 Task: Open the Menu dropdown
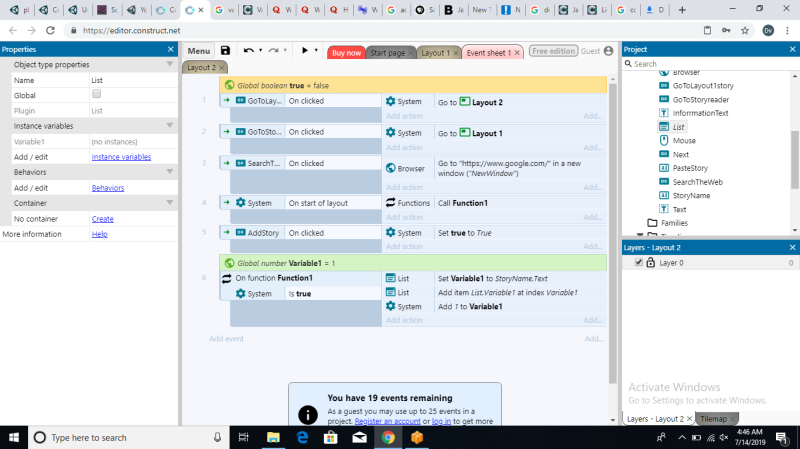tap(198, 51)
